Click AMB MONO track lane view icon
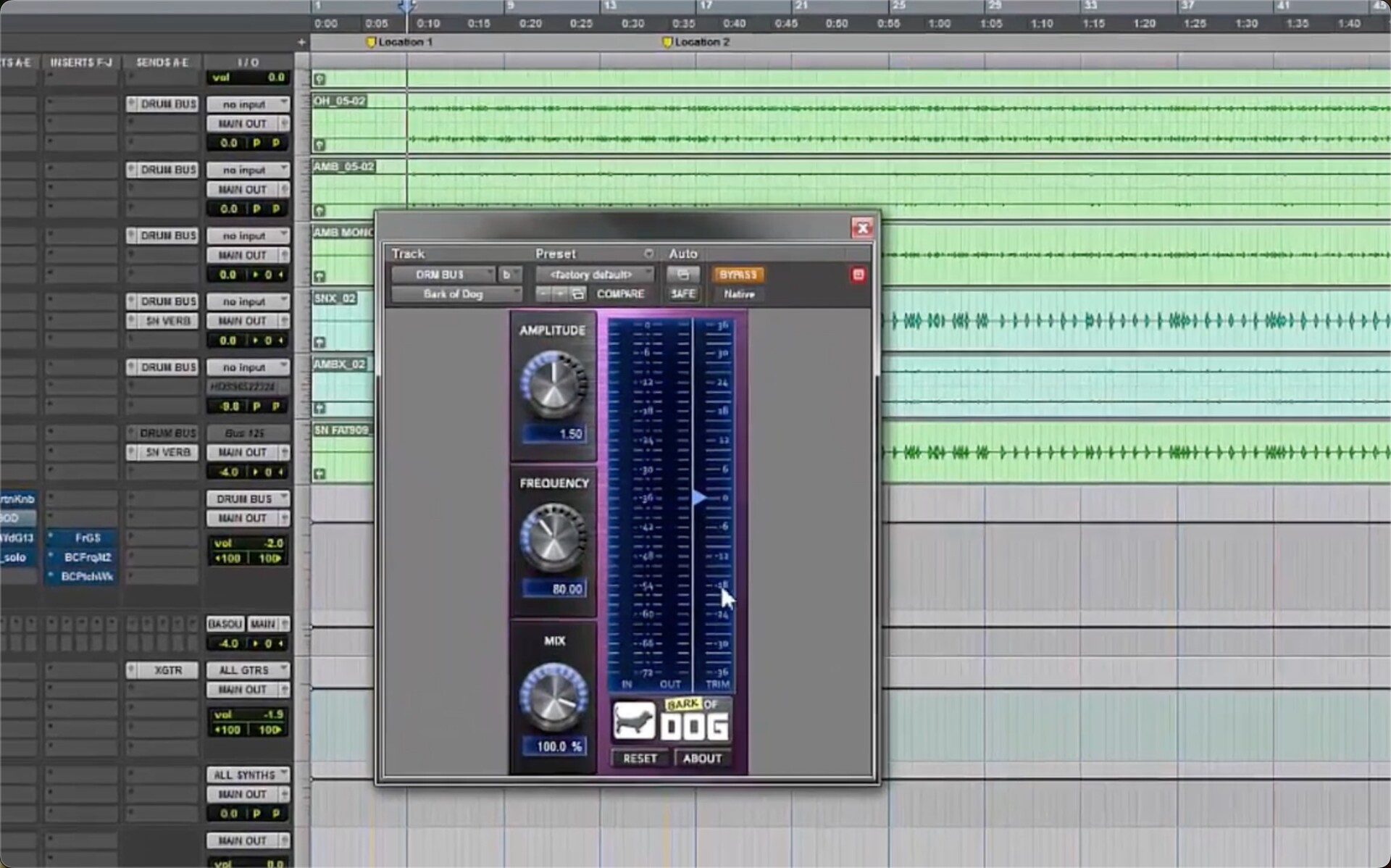The width and height of the screenshot is (1391, 868). tap(319, 277)
